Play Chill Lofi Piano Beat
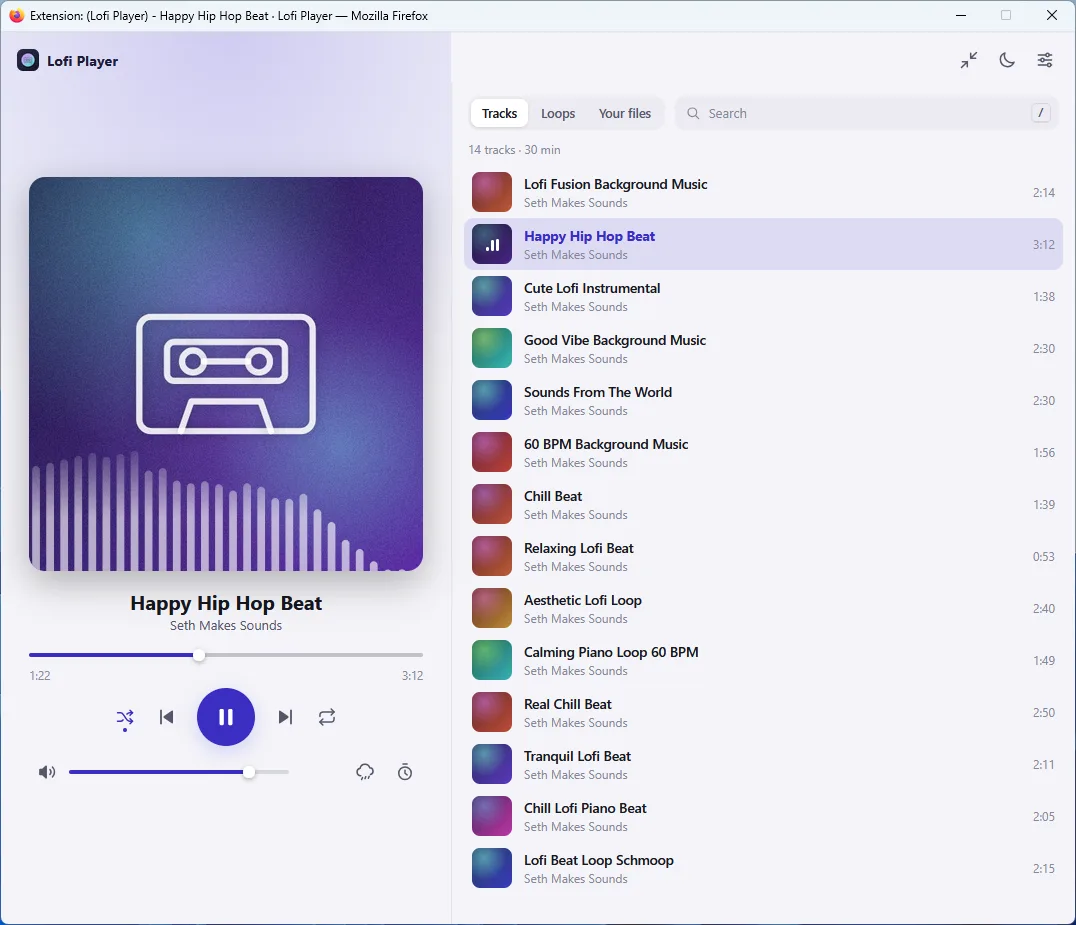1076x925 pixels. tap(763, 817)
